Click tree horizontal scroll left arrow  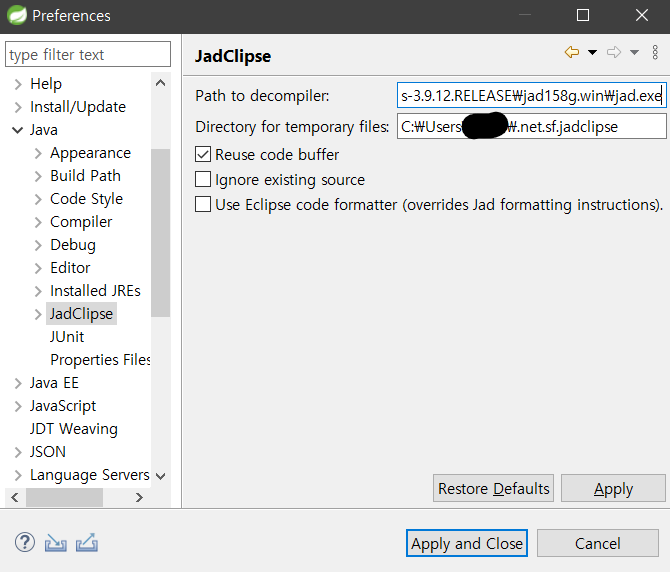[x=15, y=497]
